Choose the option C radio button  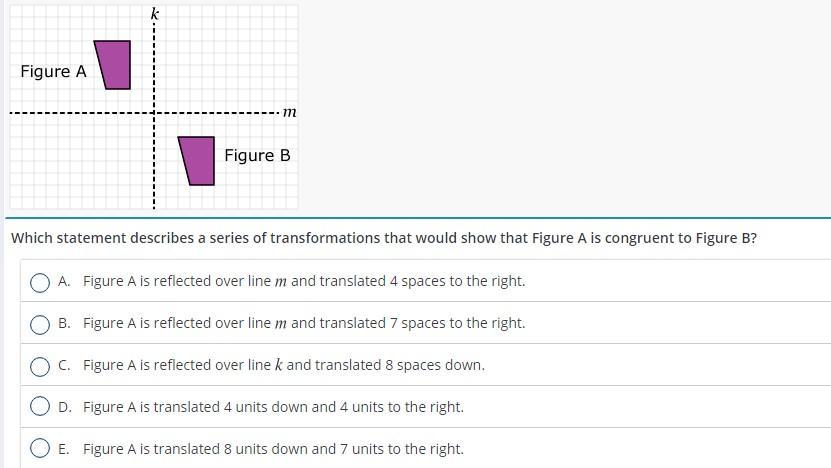tap(40, 366)
